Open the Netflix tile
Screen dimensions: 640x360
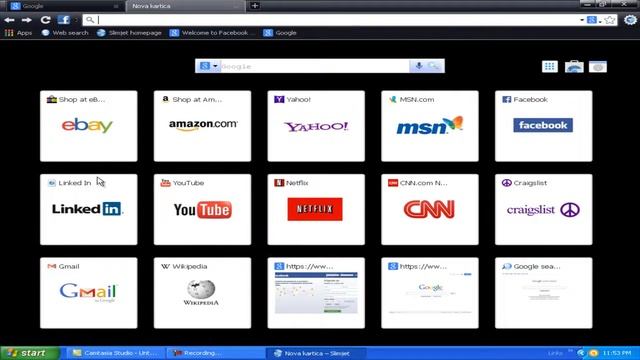[316, 209]
